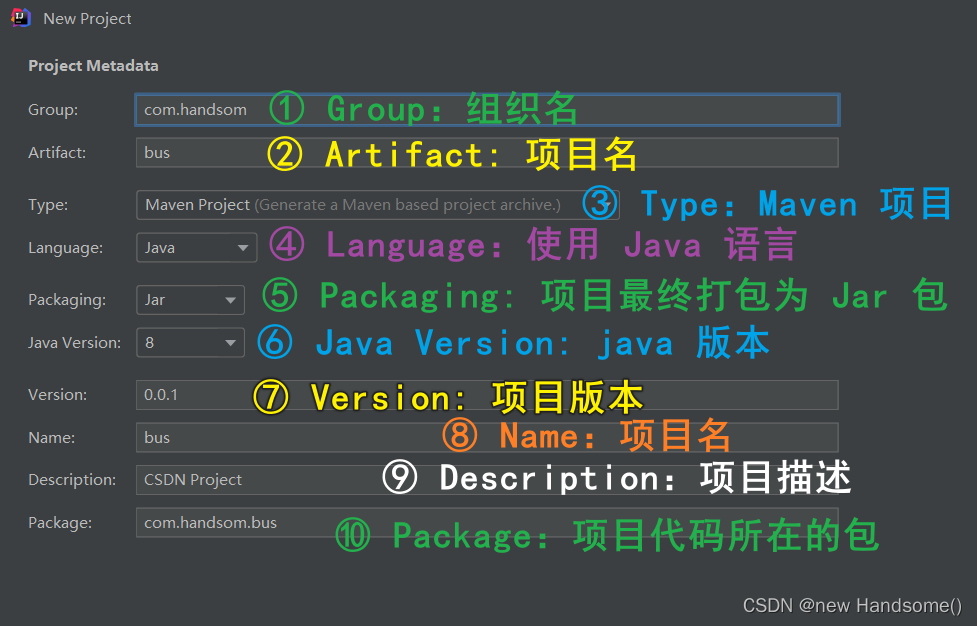The image size is (977, 626).
Task: Open the Type dropdown showing Maven Project
Action: click(x=378, y=205)
